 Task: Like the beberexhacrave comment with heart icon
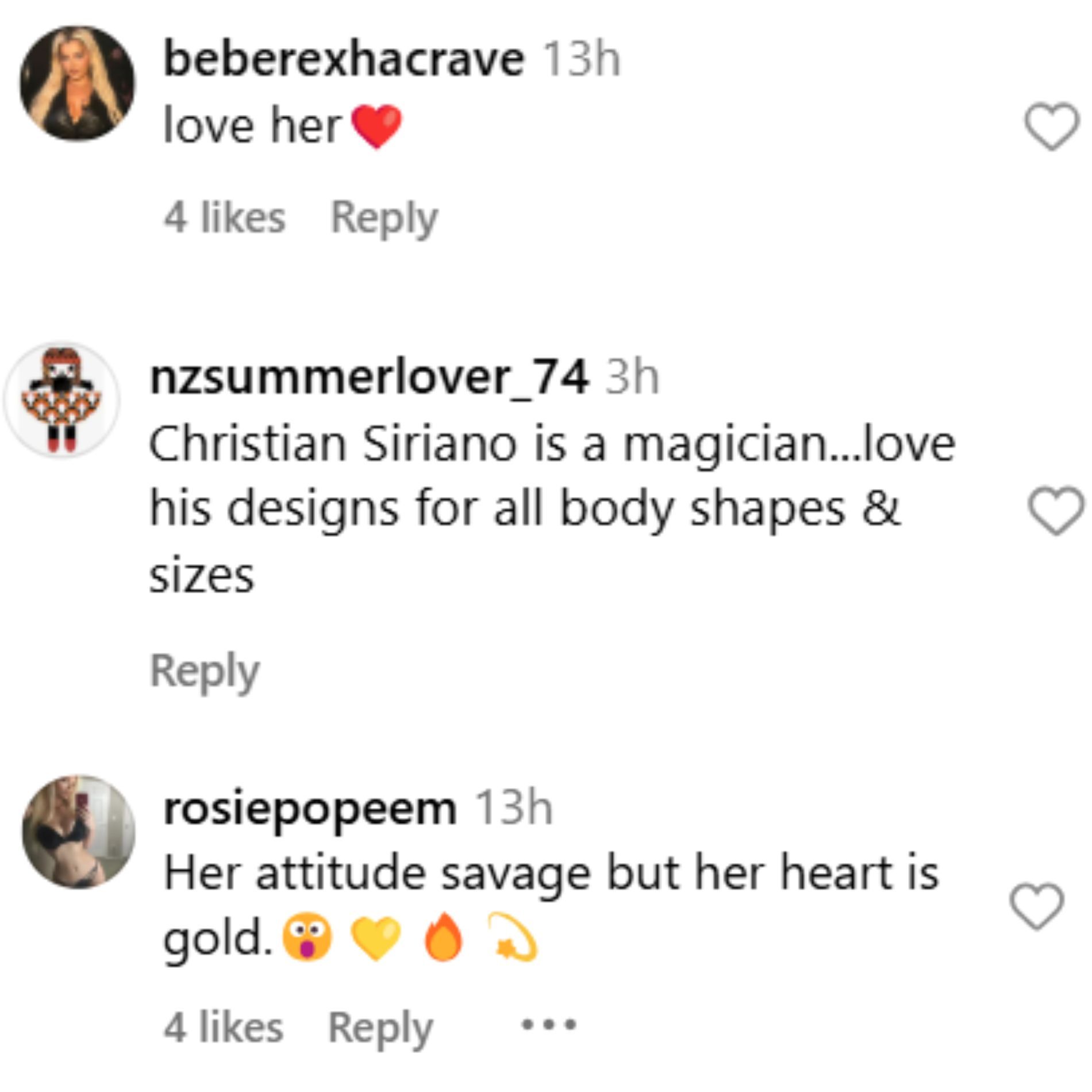1051,126
